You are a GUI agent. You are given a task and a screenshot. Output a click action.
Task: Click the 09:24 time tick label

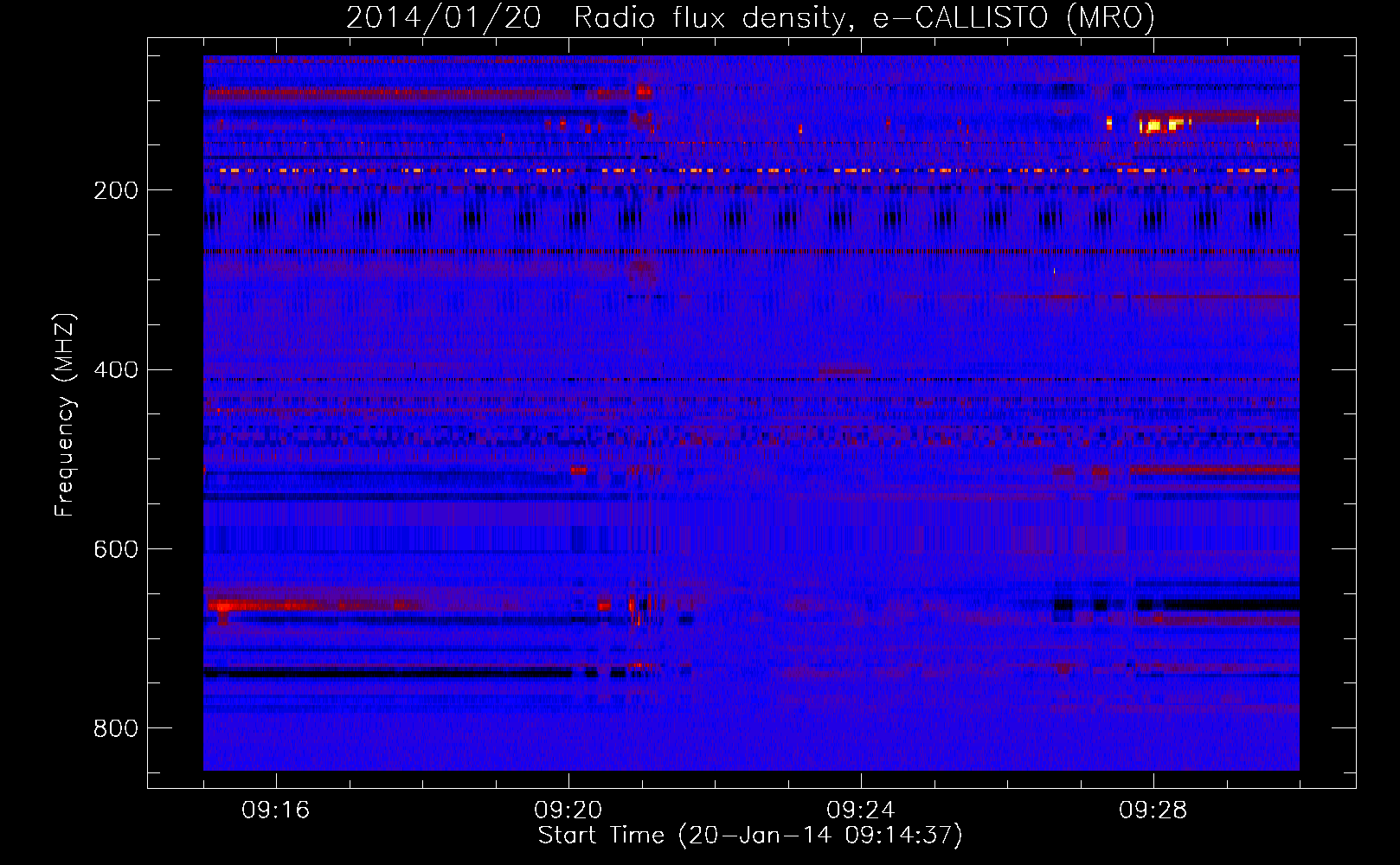(861, 810)
